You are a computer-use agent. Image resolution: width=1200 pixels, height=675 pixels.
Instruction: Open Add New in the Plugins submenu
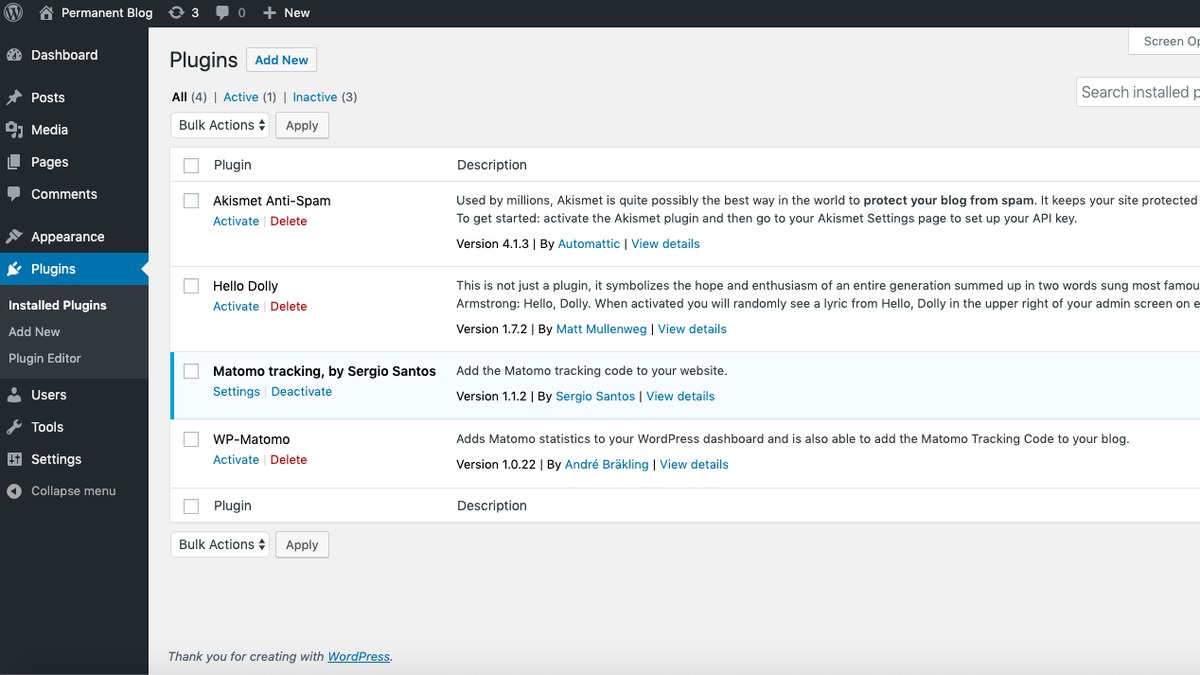(x=34, y=332)
